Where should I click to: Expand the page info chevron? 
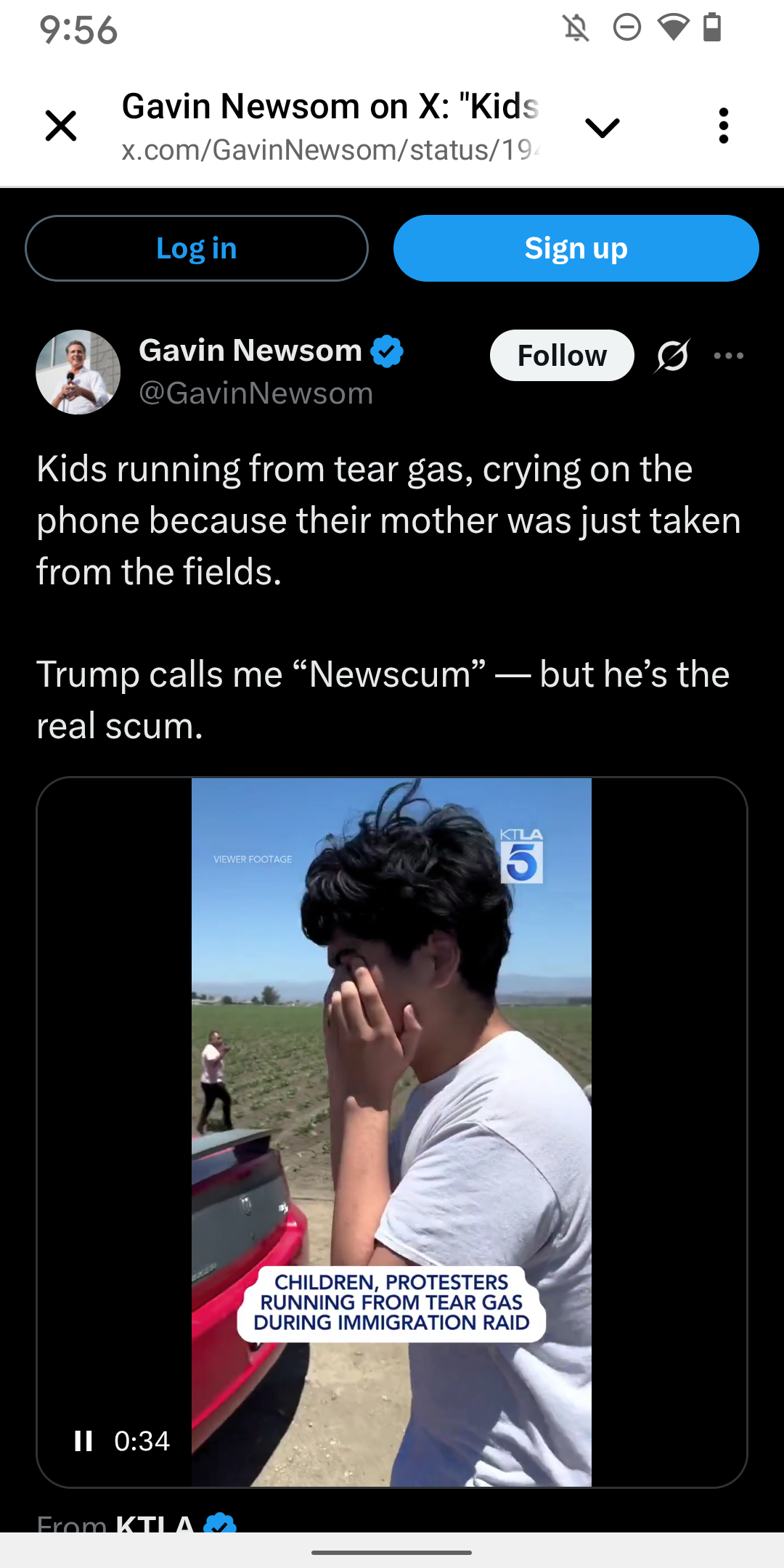pyautogui.click(x=602, y=128)
